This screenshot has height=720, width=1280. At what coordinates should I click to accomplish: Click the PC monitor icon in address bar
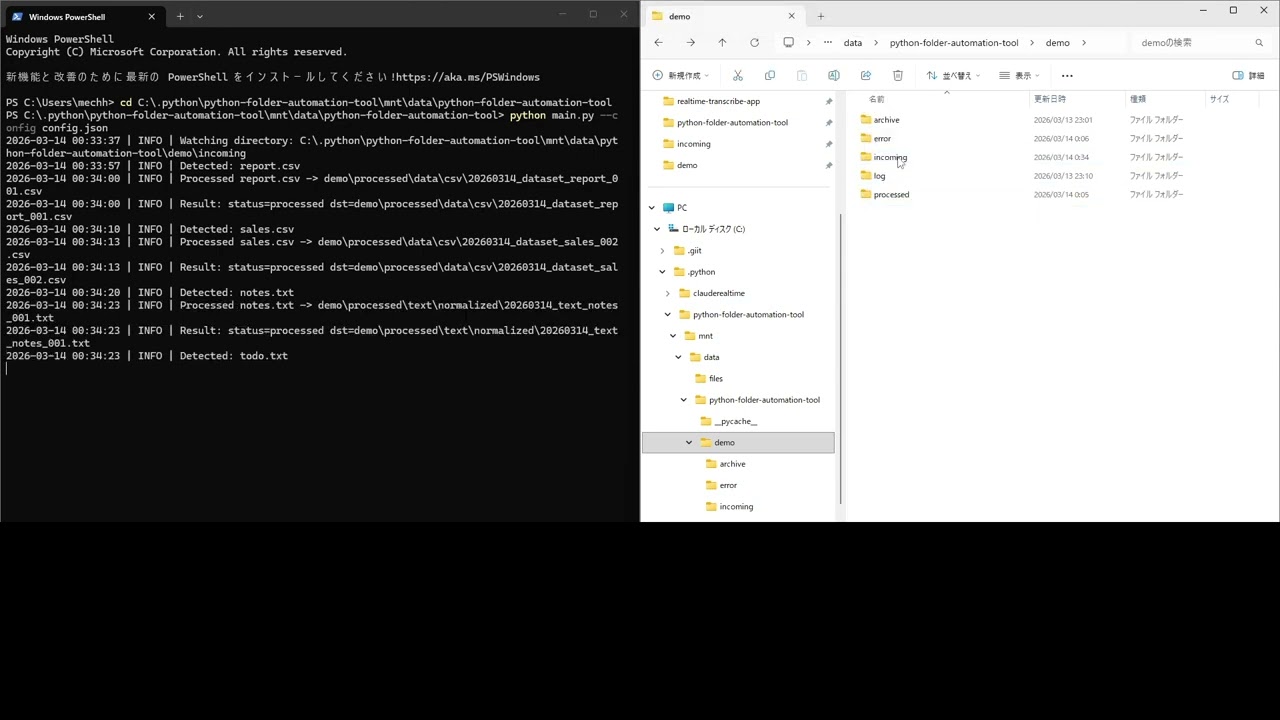[788, 43]
